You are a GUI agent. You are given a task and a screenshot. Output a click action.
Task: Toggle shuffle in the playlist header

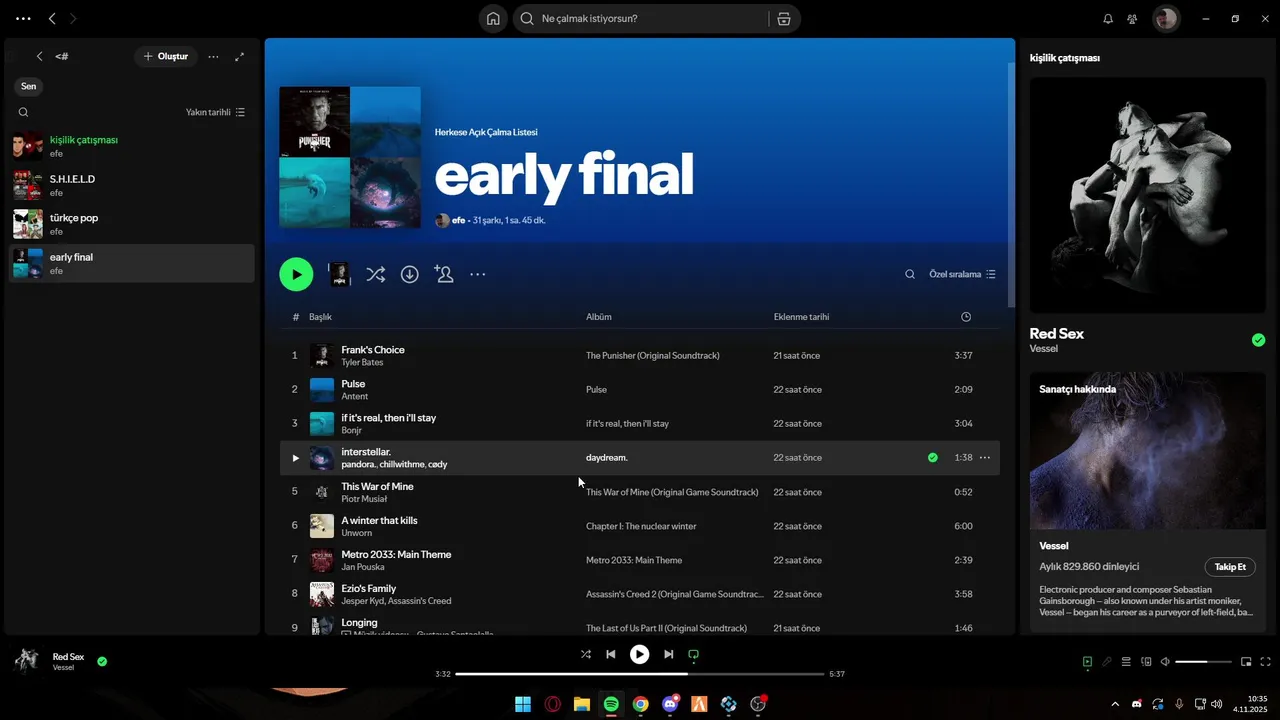[375, 274]
